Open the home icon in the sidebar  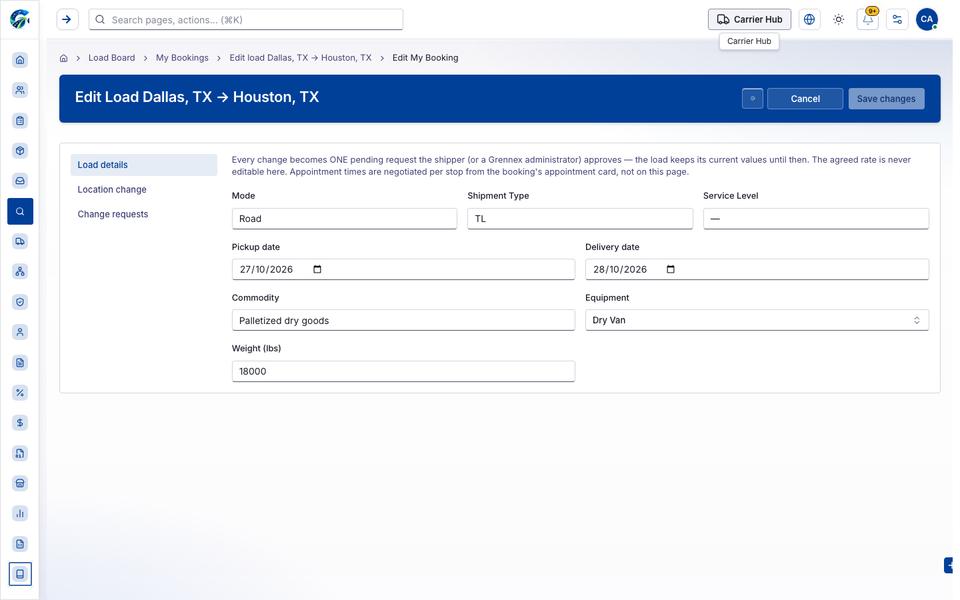coord(20,59)
